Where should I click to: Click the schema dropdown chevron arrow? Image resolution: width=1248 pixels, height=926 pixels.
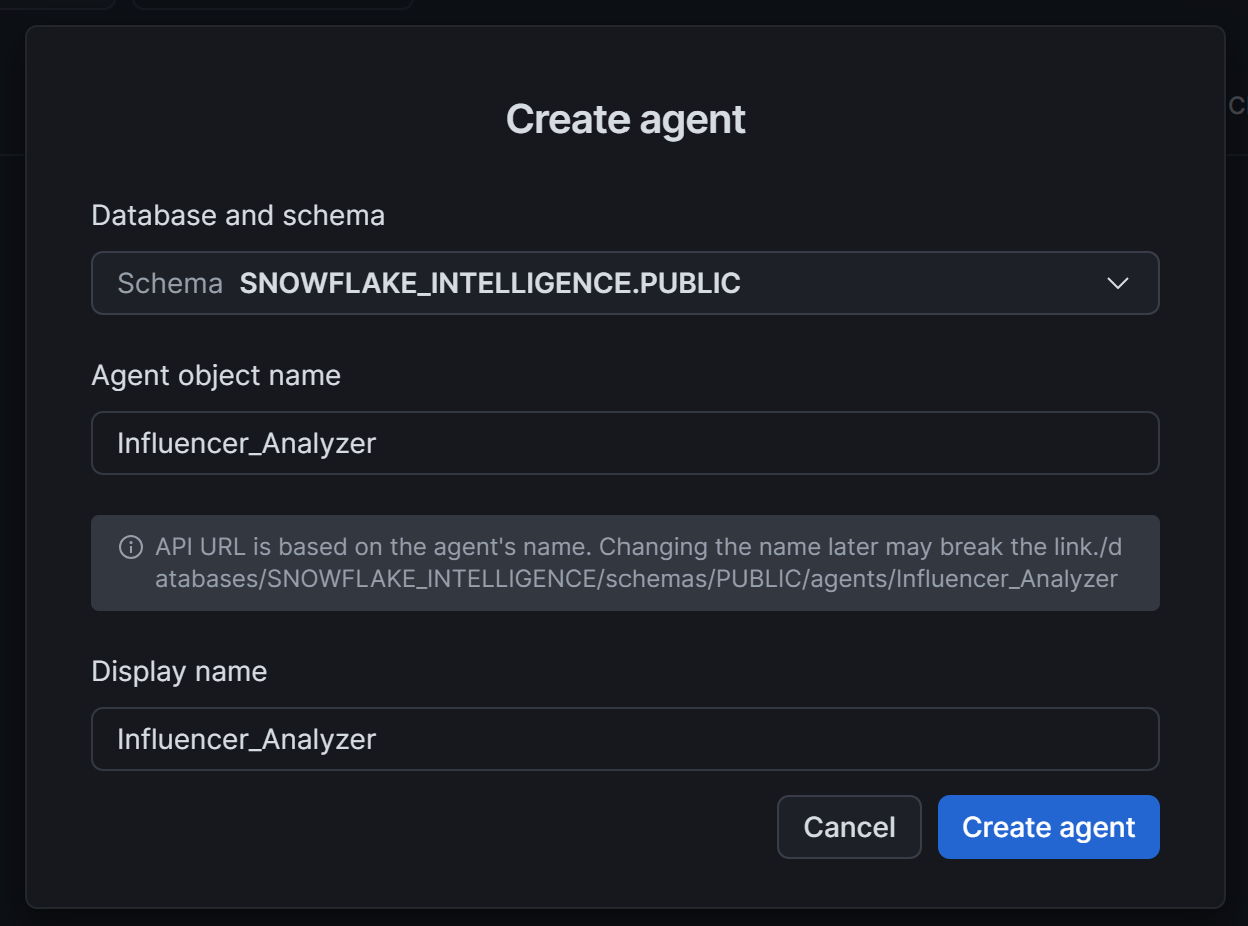pyautogui.click(x=1118, y=283)
